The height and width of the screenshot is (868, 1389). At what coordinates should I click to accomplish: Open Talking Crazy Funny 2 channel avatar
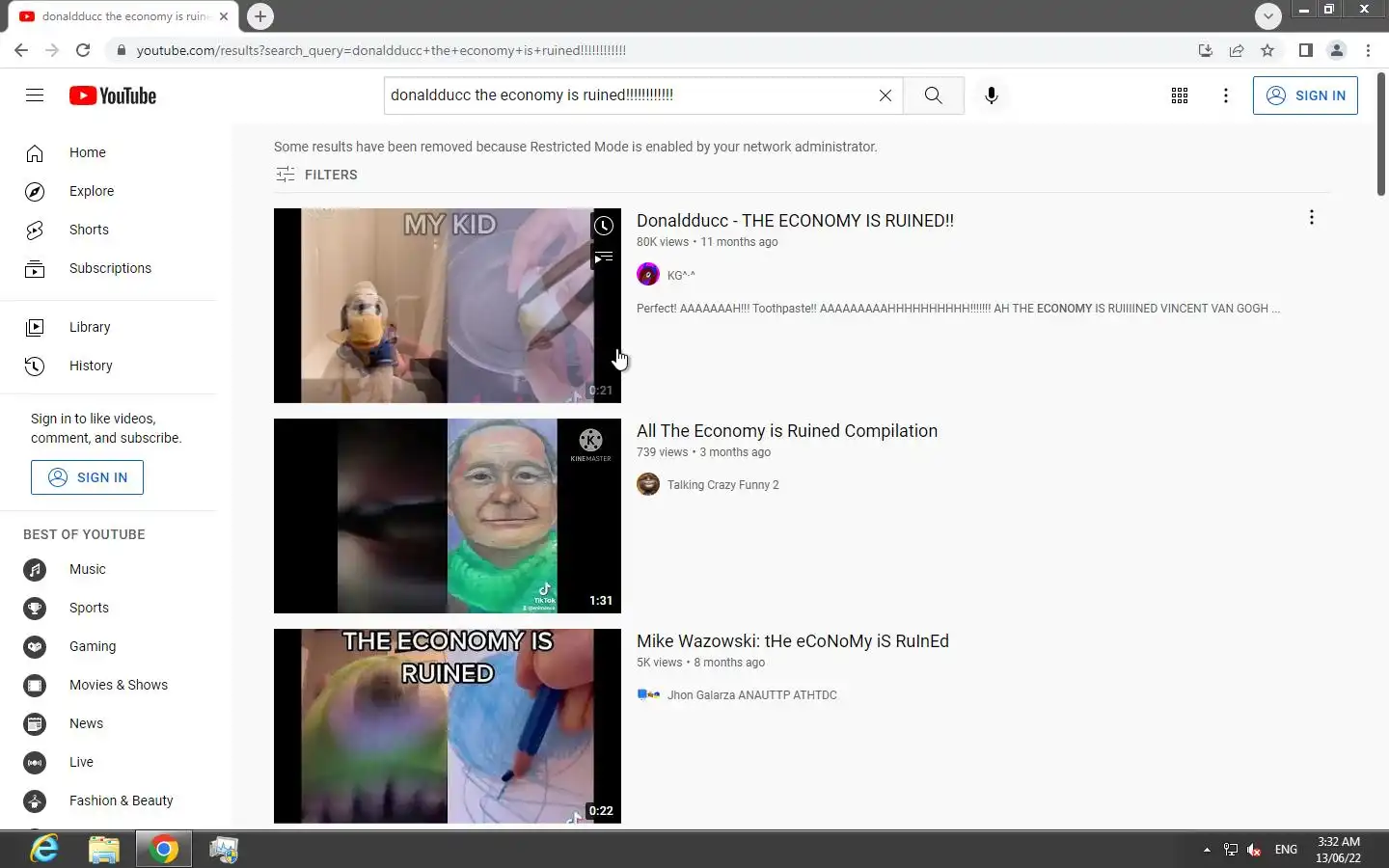point(648,484)
